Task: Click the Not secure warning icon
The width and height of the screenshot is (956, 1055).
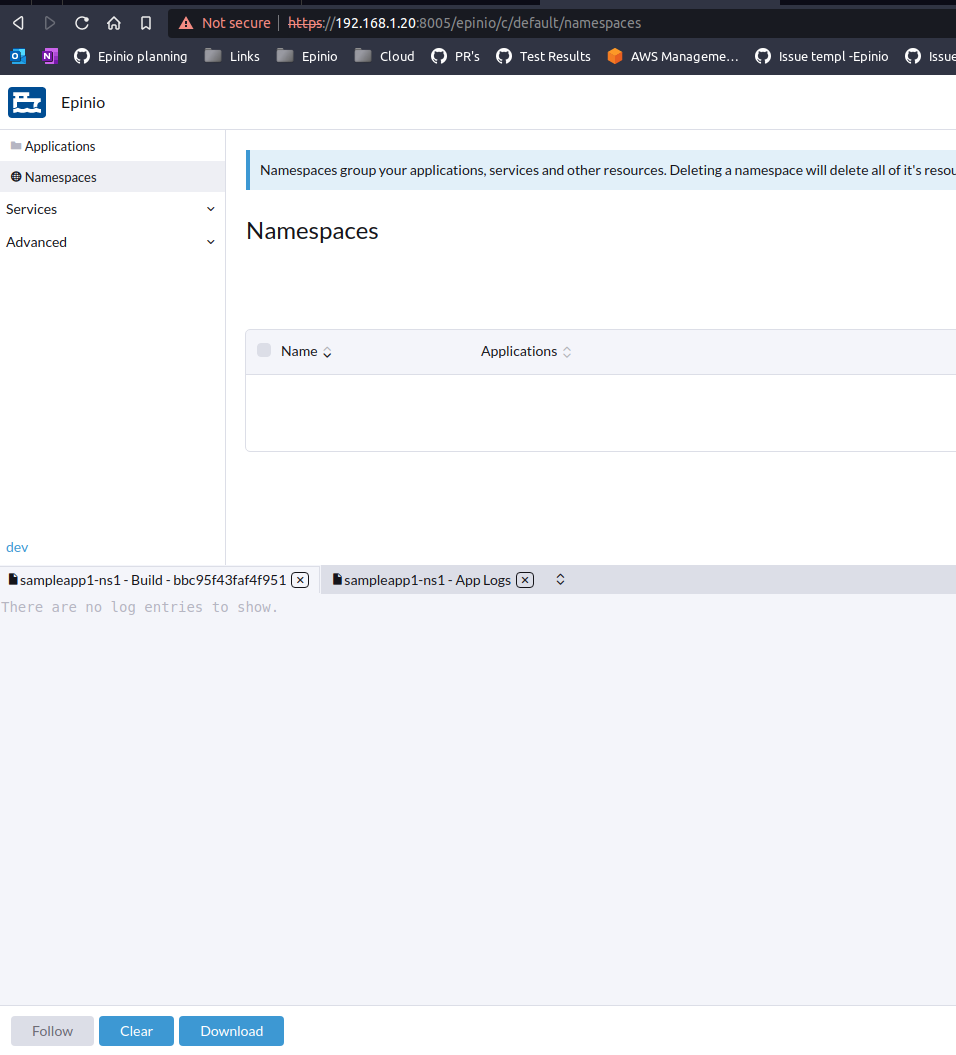Action: point(186,22)
